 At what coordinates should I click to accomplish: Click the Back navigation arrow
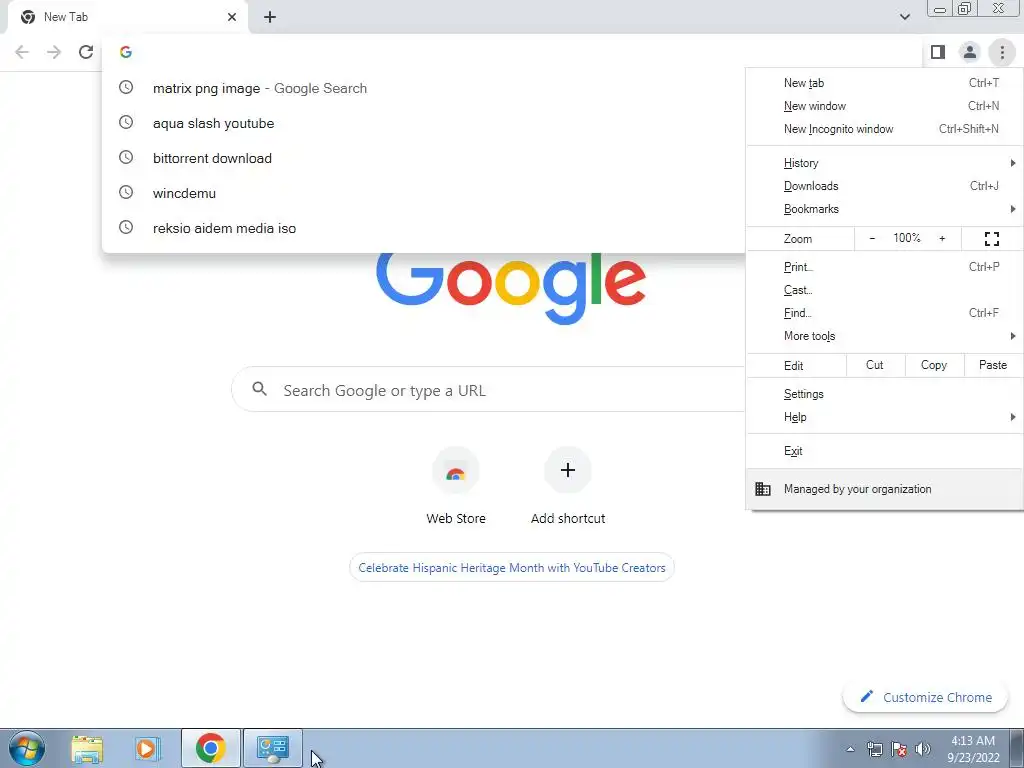22,52
